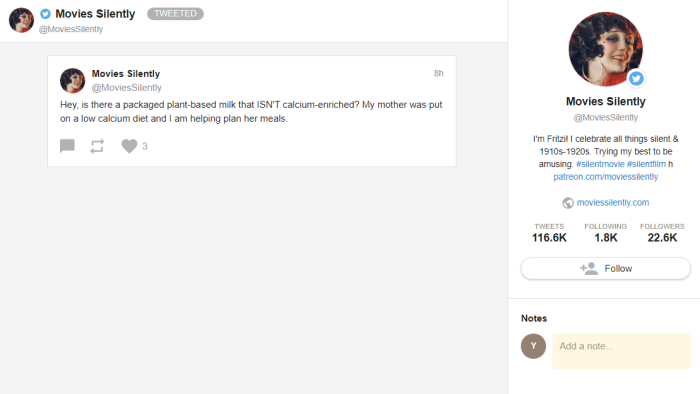Image resolution: width=700 pixels, height=394 pixels.
Task: Open the moviessilently.com website link
Action: click(x=612, y=203)
